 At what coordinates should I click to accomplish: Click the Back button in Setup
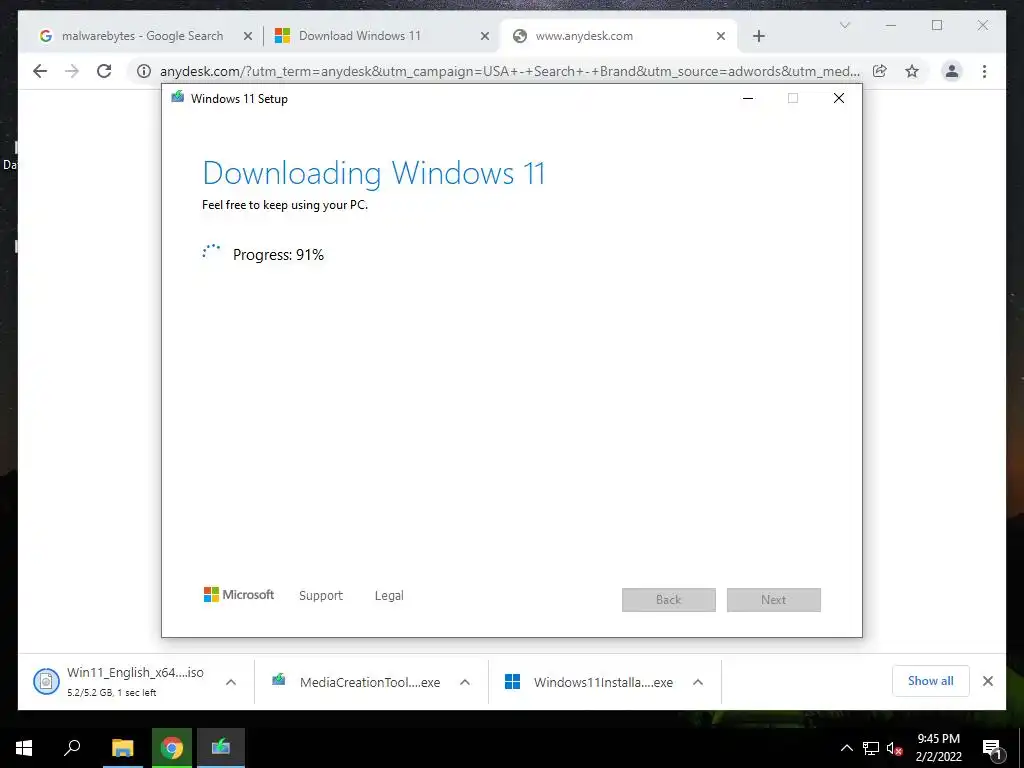pos(669,600)
